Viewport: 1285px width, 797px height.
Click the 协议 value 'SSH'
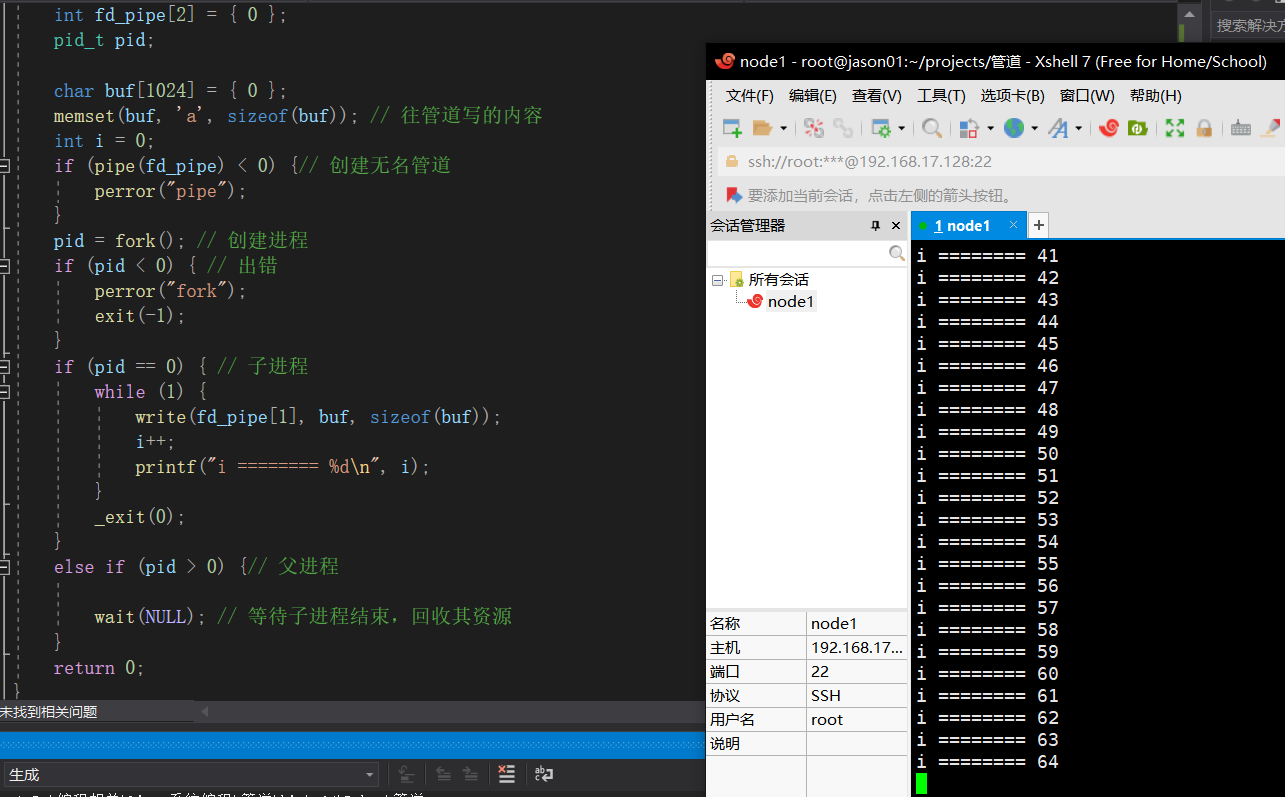click(x=857, y=696)
